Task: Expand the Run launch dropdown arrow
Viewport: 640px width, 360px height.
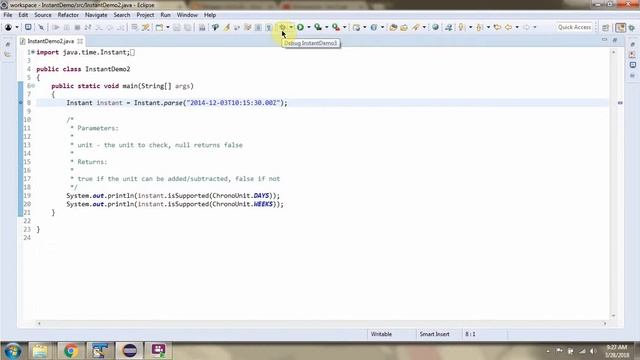Action: tap(309, 27)
